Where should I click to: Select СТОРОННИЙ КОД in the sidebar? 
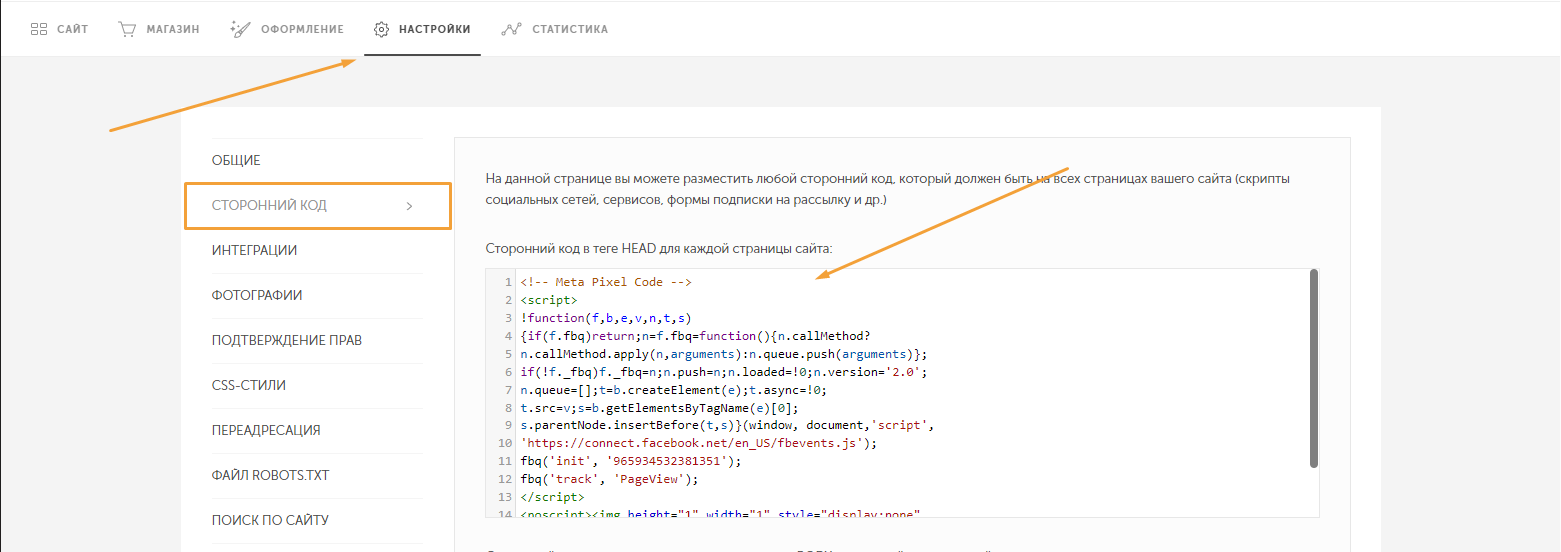[x=318, y=205]
